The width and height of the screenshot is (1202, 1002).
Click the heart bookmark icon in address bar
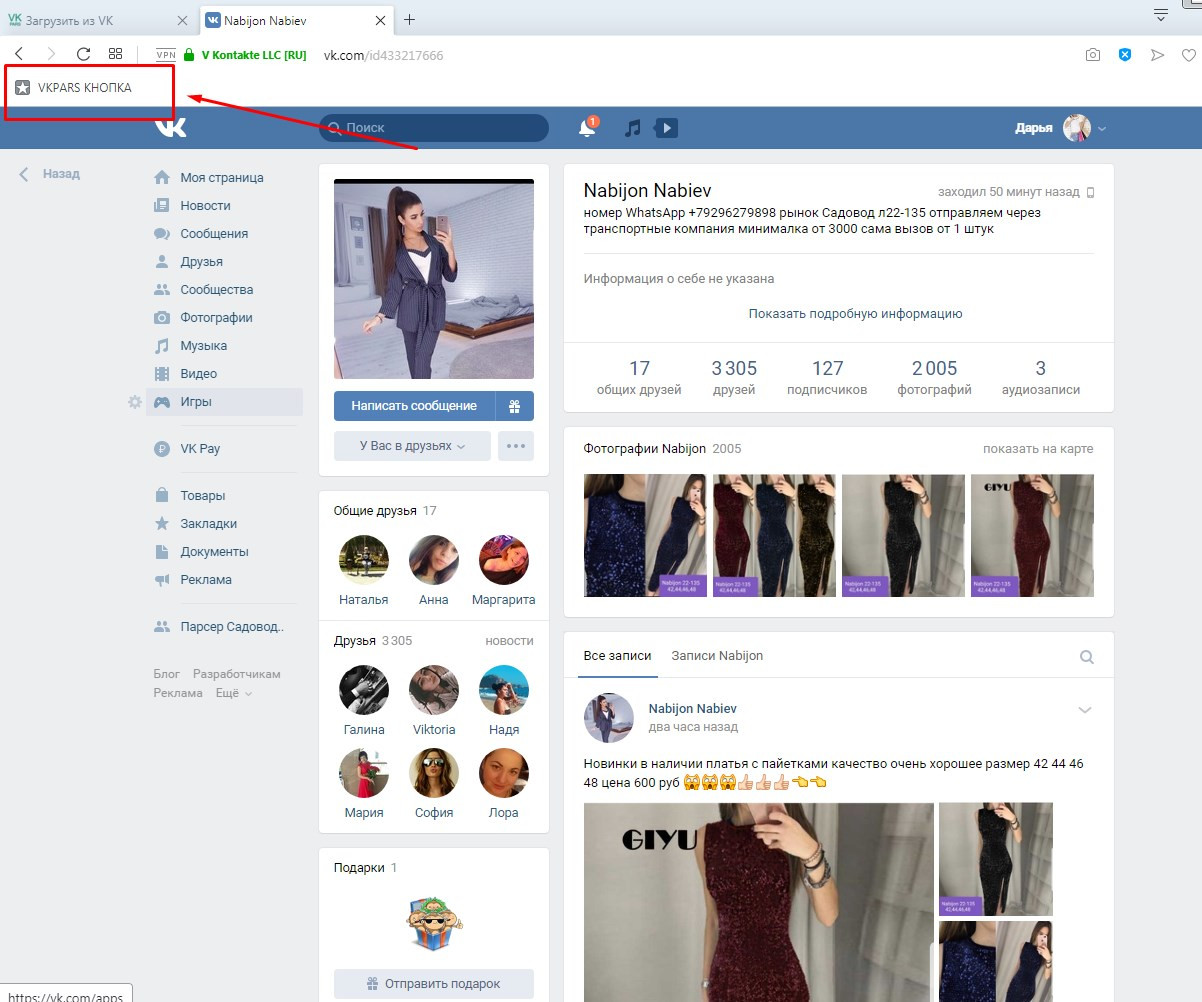point(1188,55)
